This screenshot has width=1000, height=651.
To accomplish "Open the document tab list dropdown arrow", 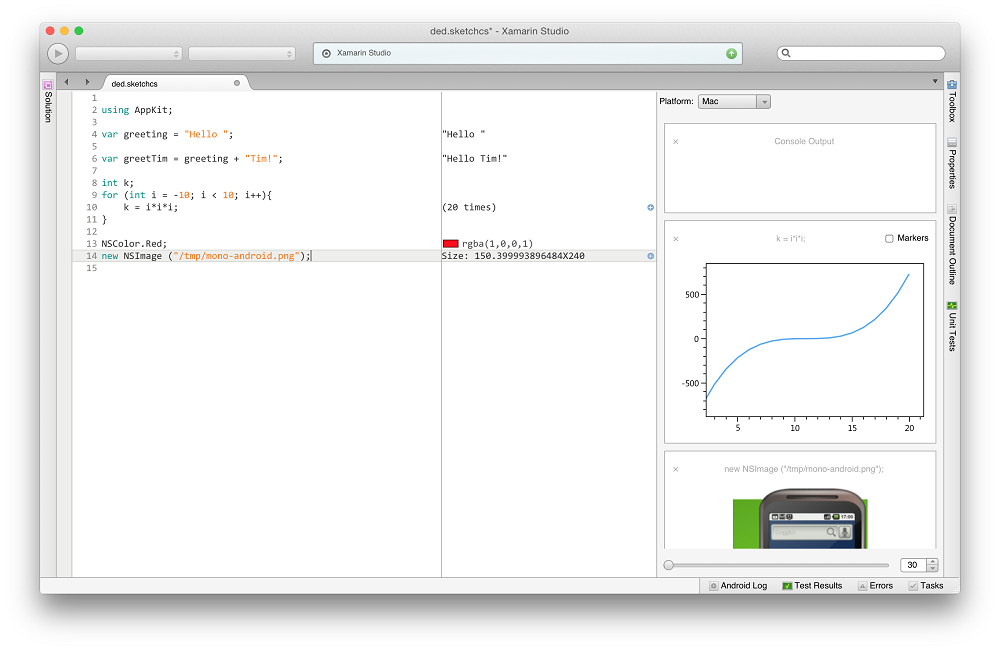I will 935,81.
